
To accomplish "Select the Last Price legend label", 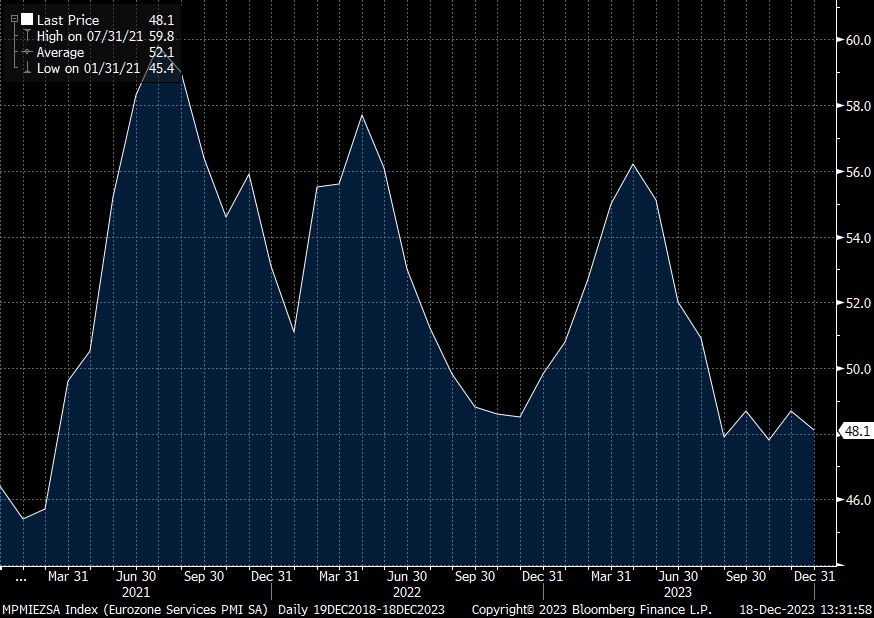I will pyautogui.click(x=68, y=20).
